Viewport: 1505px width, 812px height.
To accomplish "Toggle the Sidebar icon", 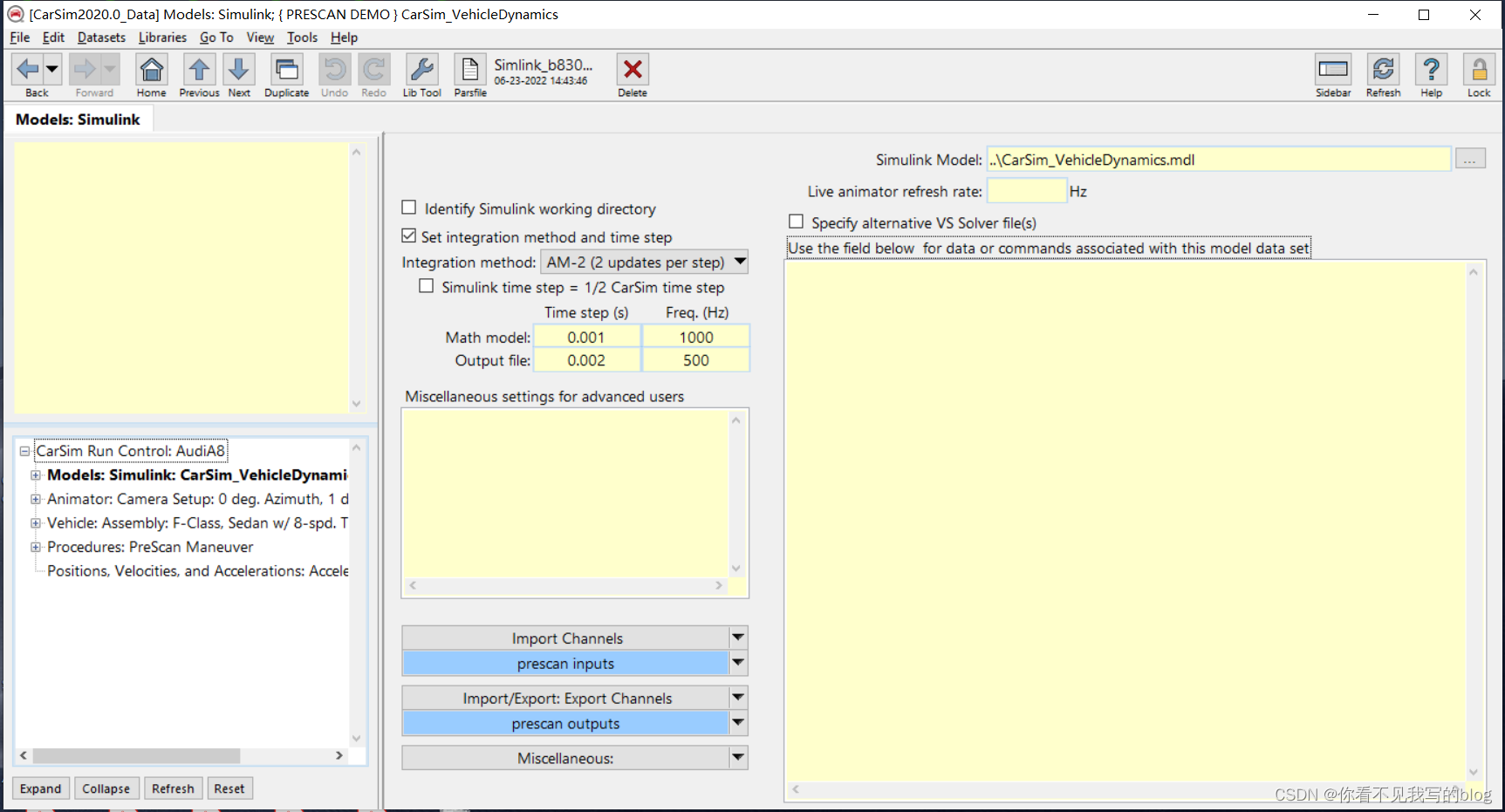I will (1333, 69).
